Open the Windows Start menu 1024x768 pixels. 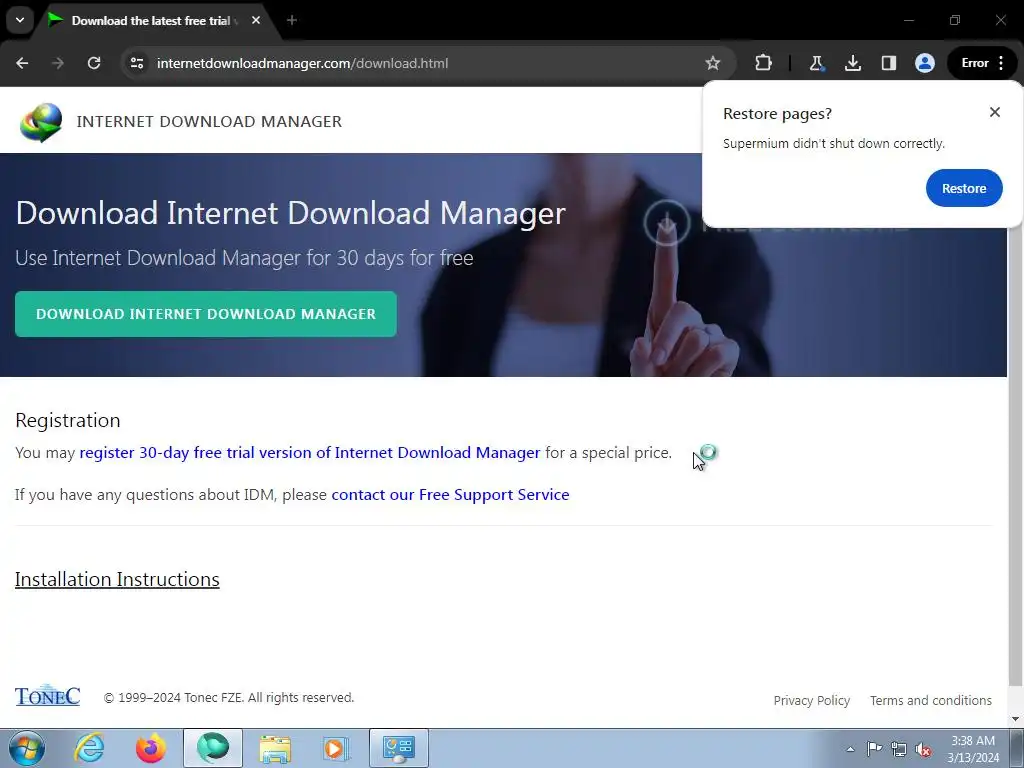(26, 748)
